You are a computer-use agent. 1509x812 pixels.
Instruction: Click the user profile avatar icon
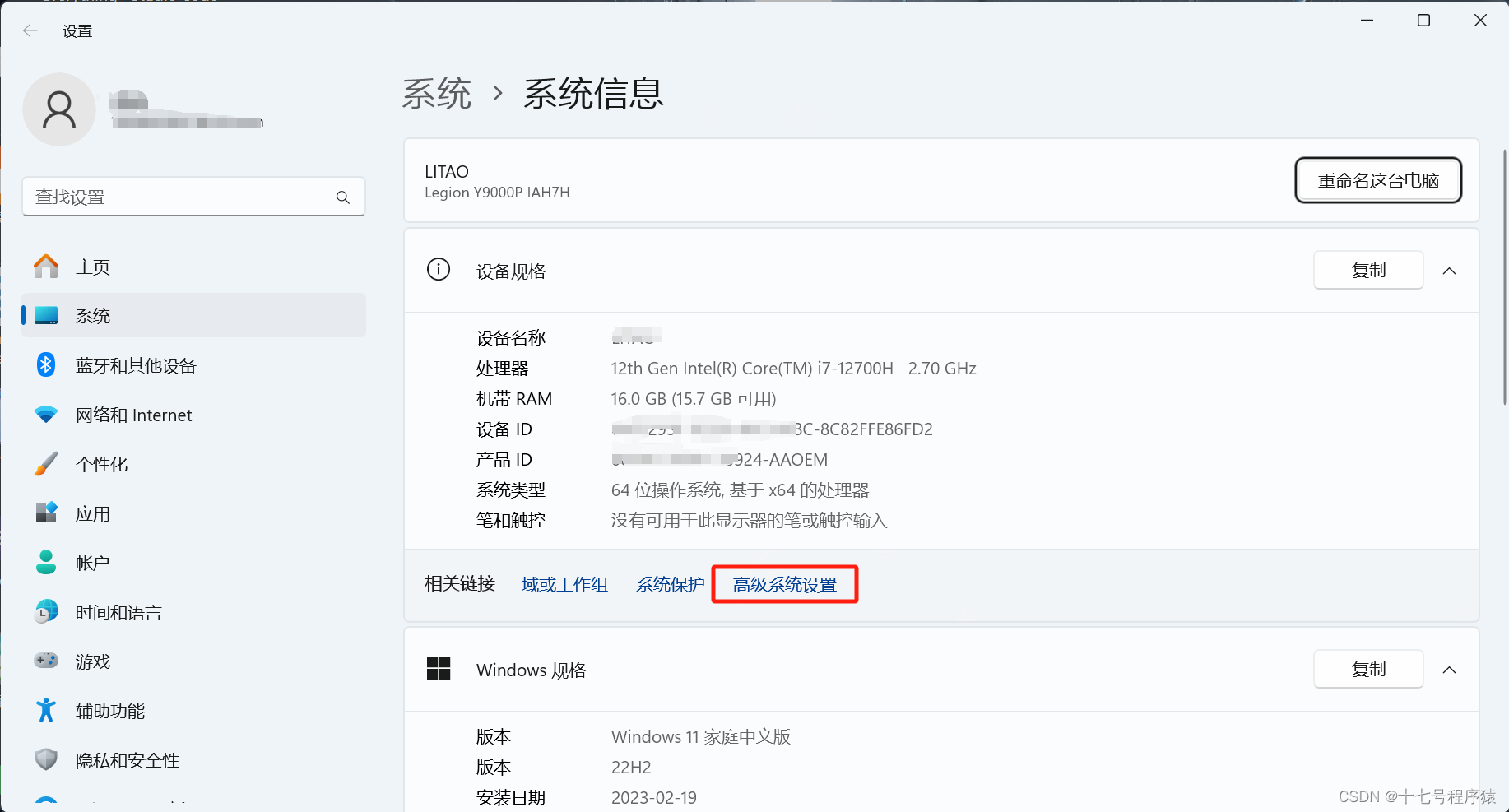click(x=59, y=109)
